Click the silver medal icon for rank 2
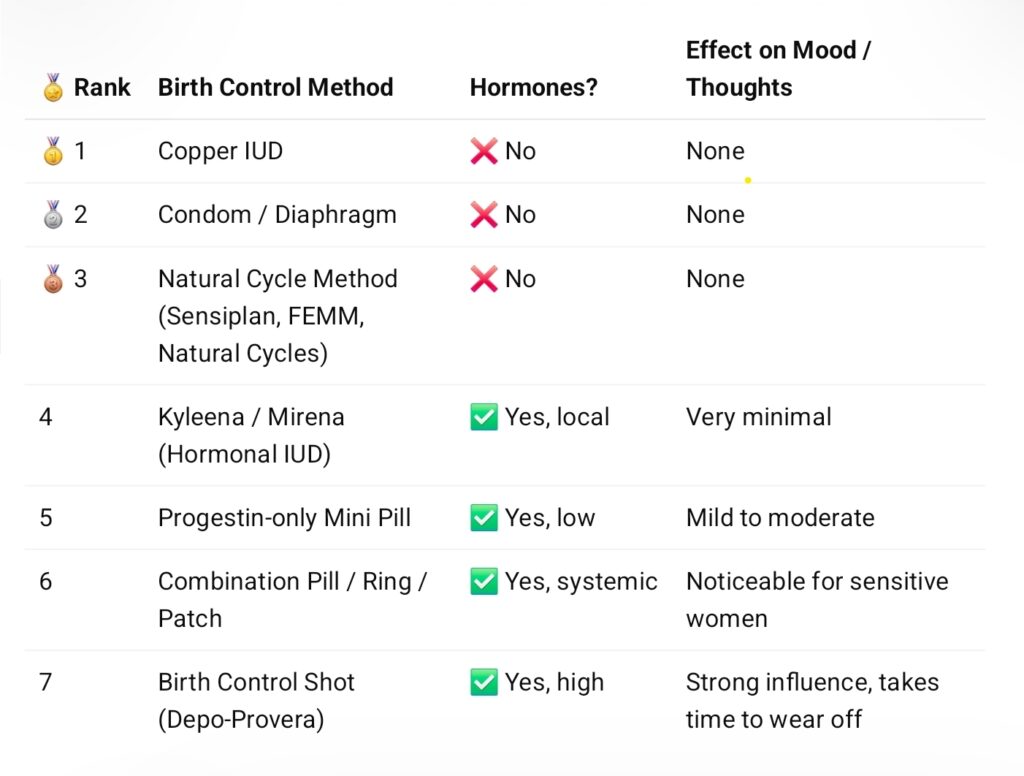Image resolution: width=1024 pixels, height=776 pixels. click(x=53, y=215)
